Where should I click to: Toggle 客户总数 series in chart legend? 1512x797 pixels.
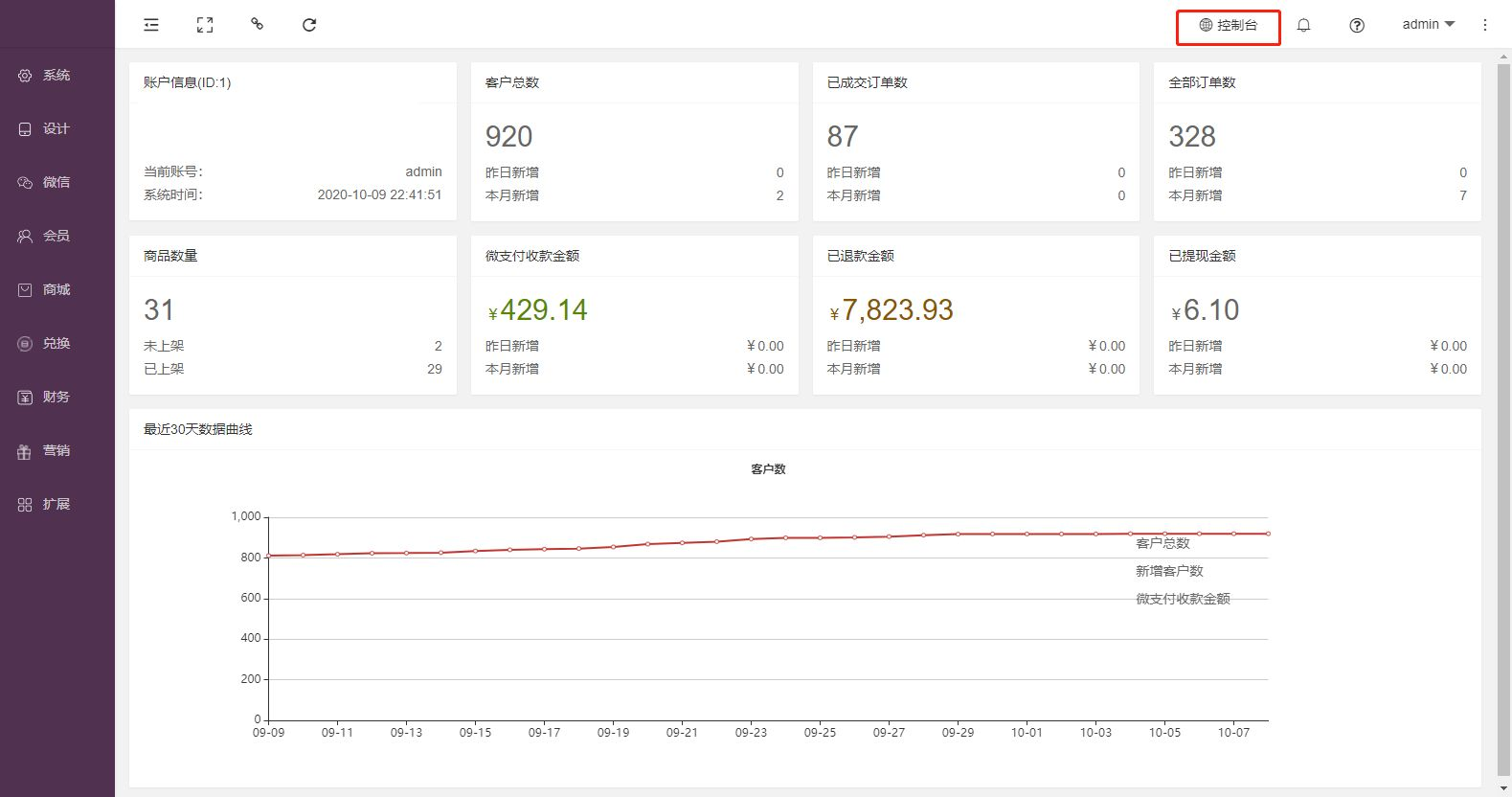[1162, 543]
